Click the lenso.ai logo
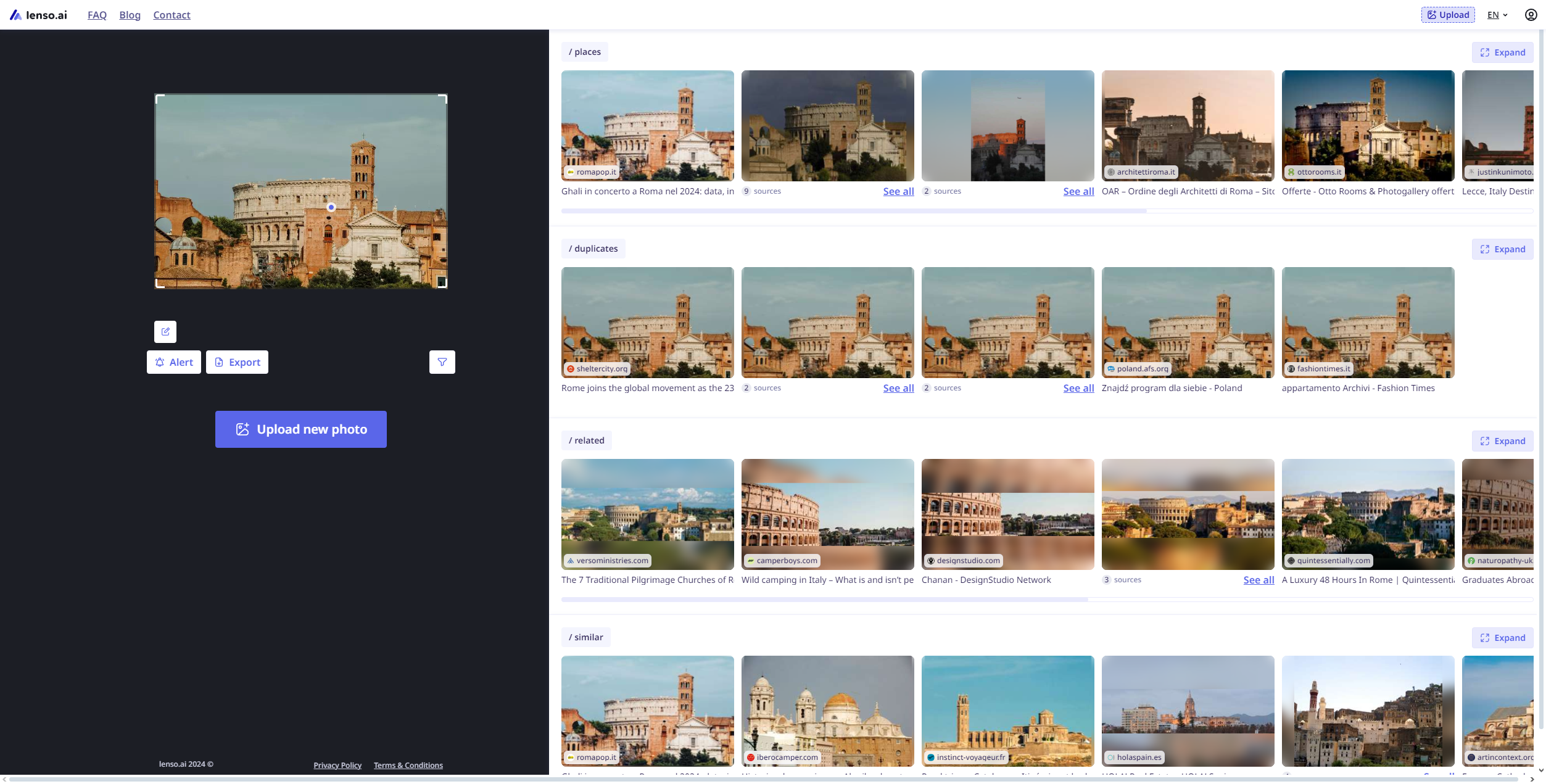This screenshot has width=1546, height=784. (x=38, y=15)
